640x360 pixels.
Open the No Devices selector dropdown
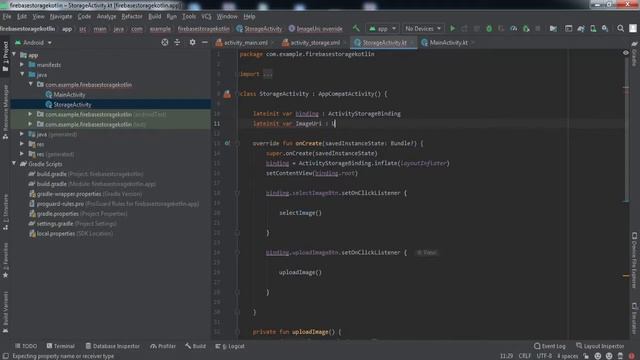tap(422, 29)
